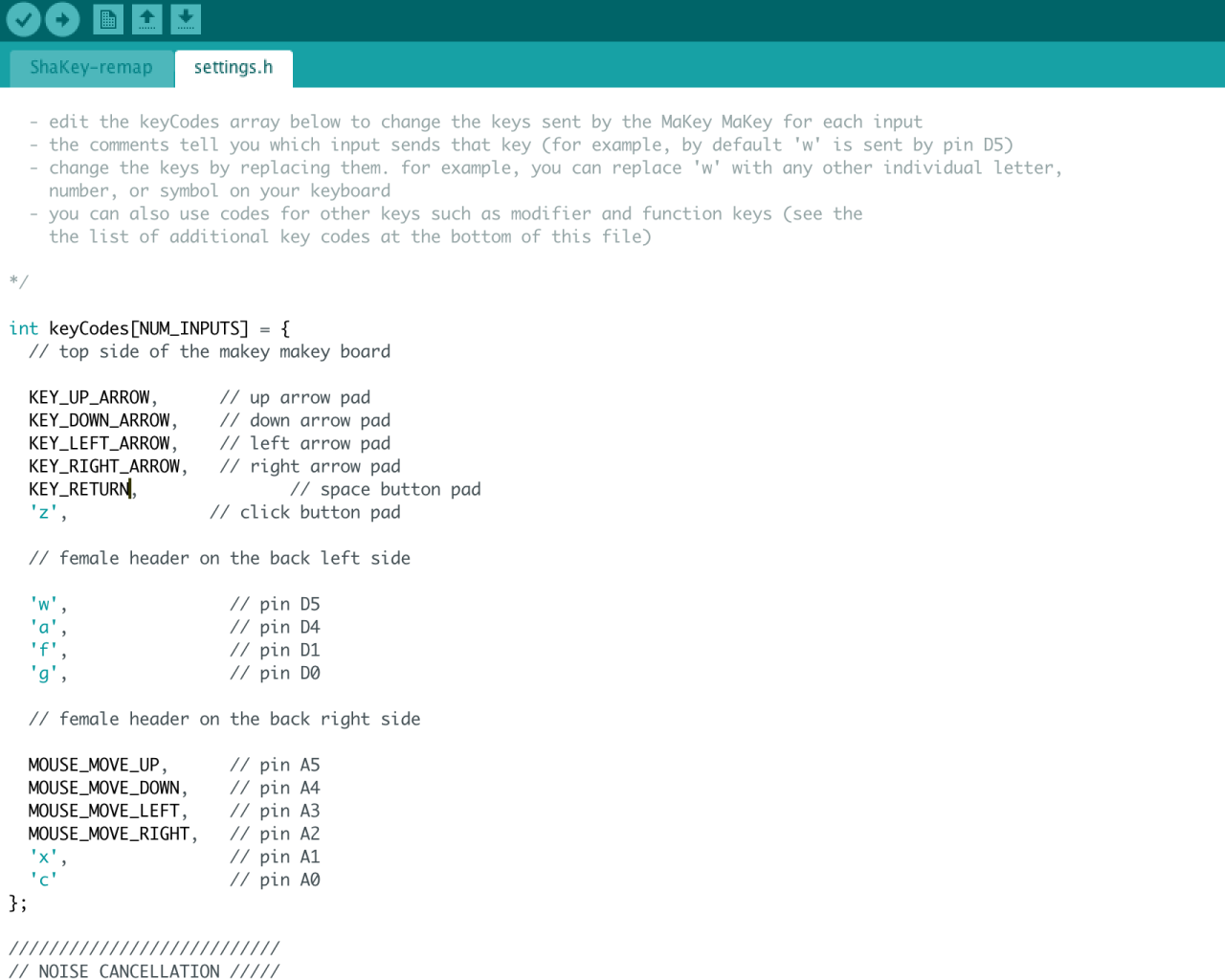1225x980 pixels.
Task: Click the '// pin D5' comment
Action: click(275, 604)
